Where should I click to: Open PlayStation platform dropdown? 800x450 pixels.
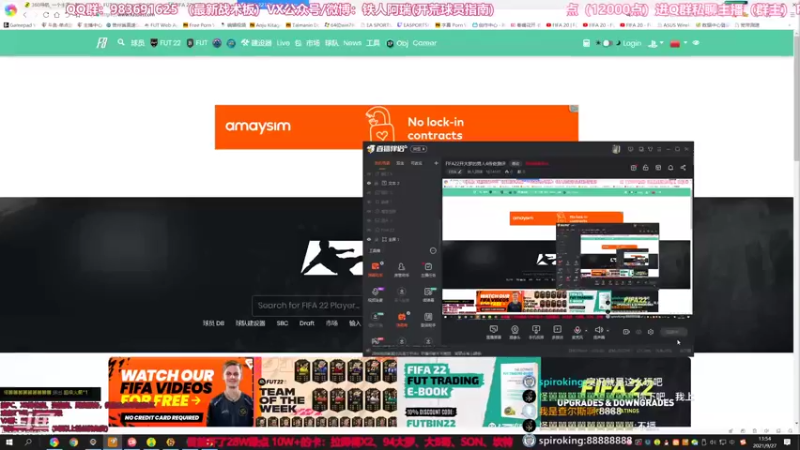(656, 43)
